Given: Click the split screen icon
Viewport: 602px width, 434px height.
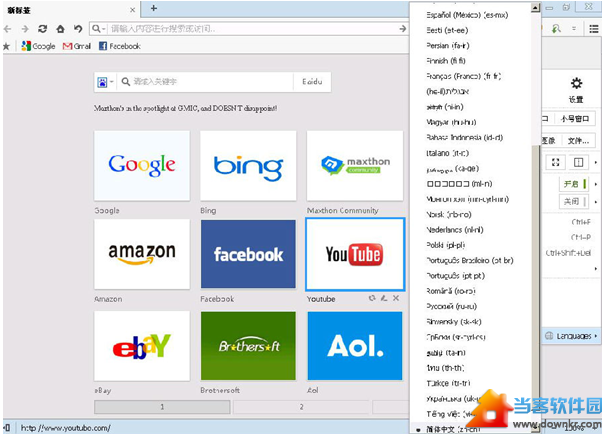Looking at the screenshot, I should [578, 163].
